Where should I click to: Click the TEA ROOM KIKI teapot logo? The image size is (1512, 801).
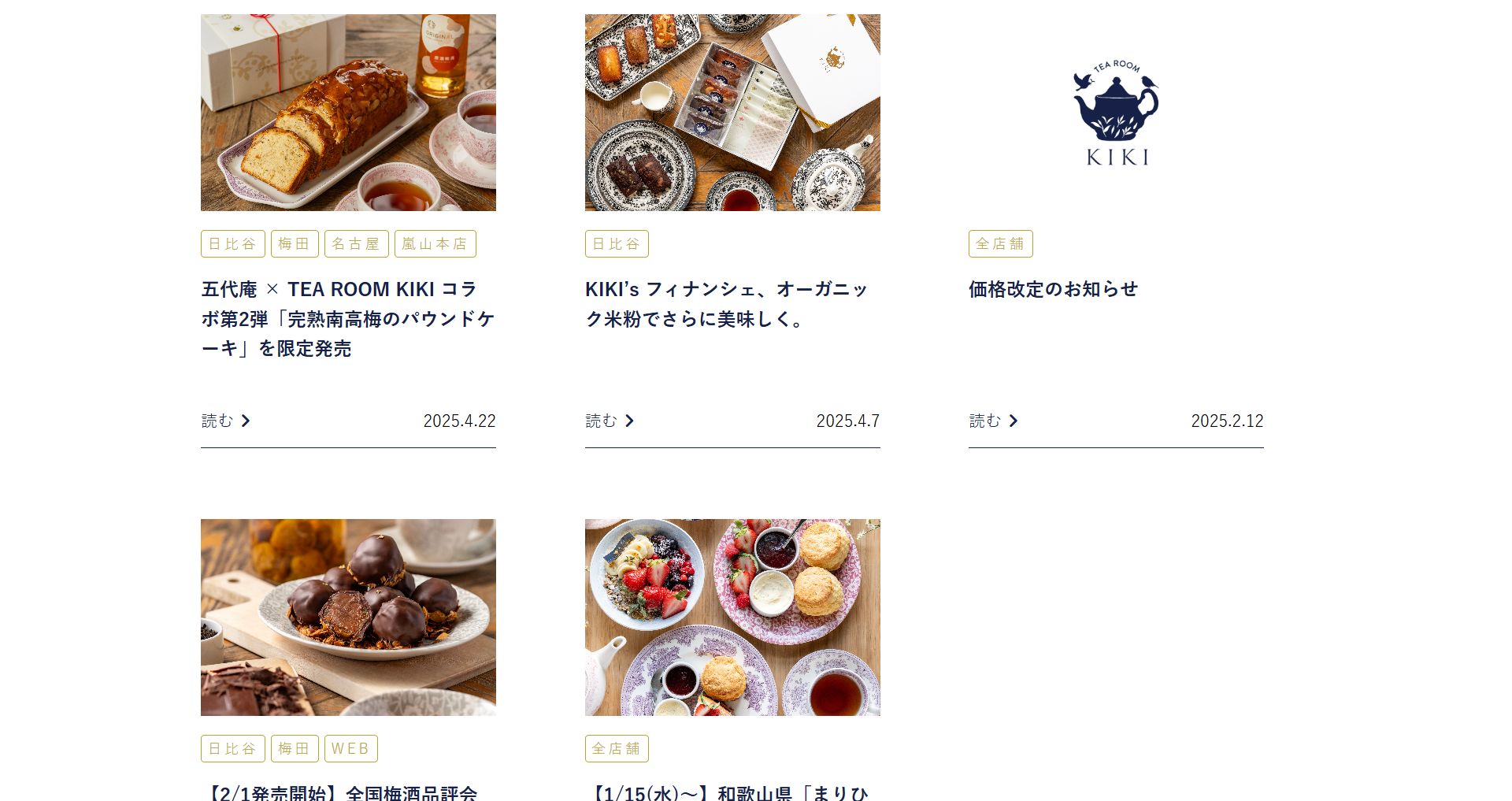(1116, 113)
